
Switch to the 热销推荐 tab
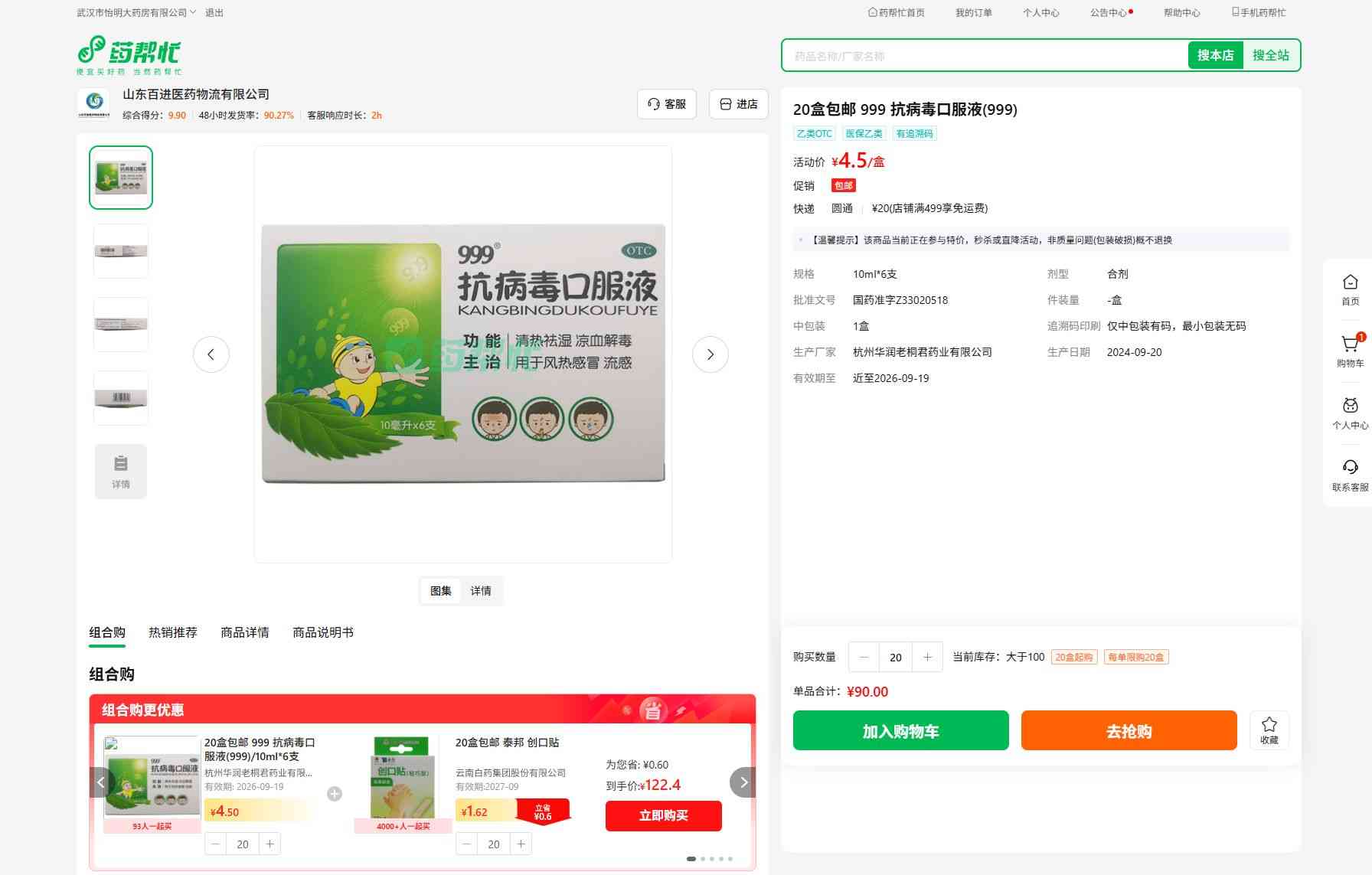pyautogui.click(x=173, y=632)
